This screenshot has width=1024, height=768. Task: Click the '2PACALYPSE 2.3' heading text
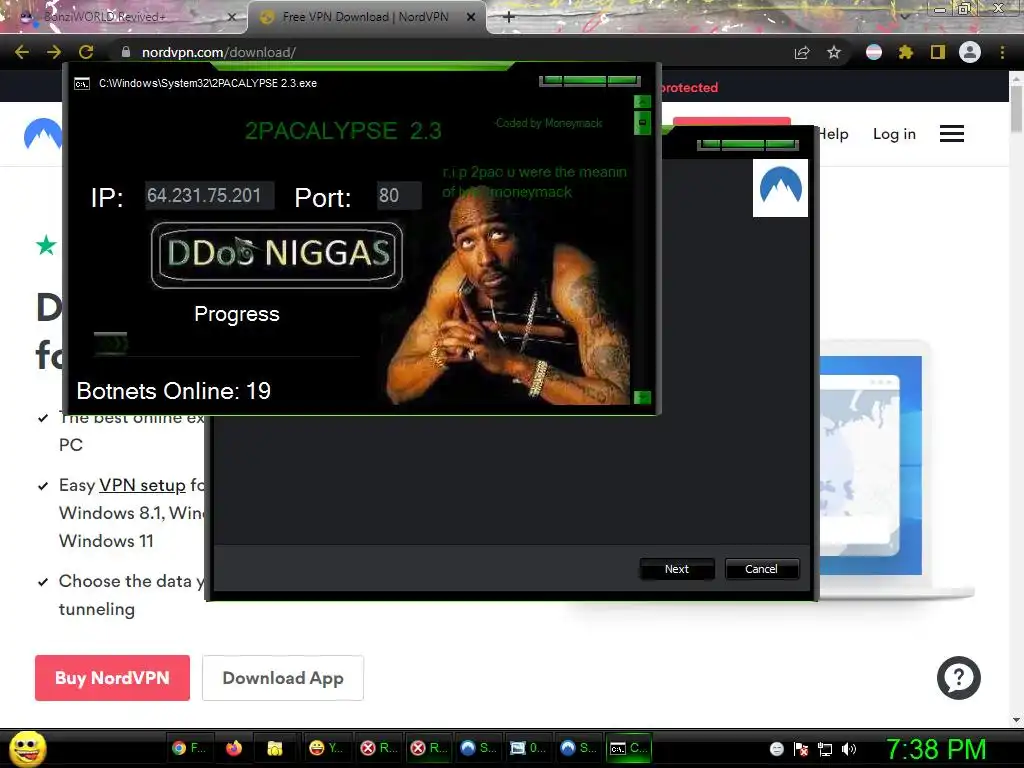(x=344, y=131)
